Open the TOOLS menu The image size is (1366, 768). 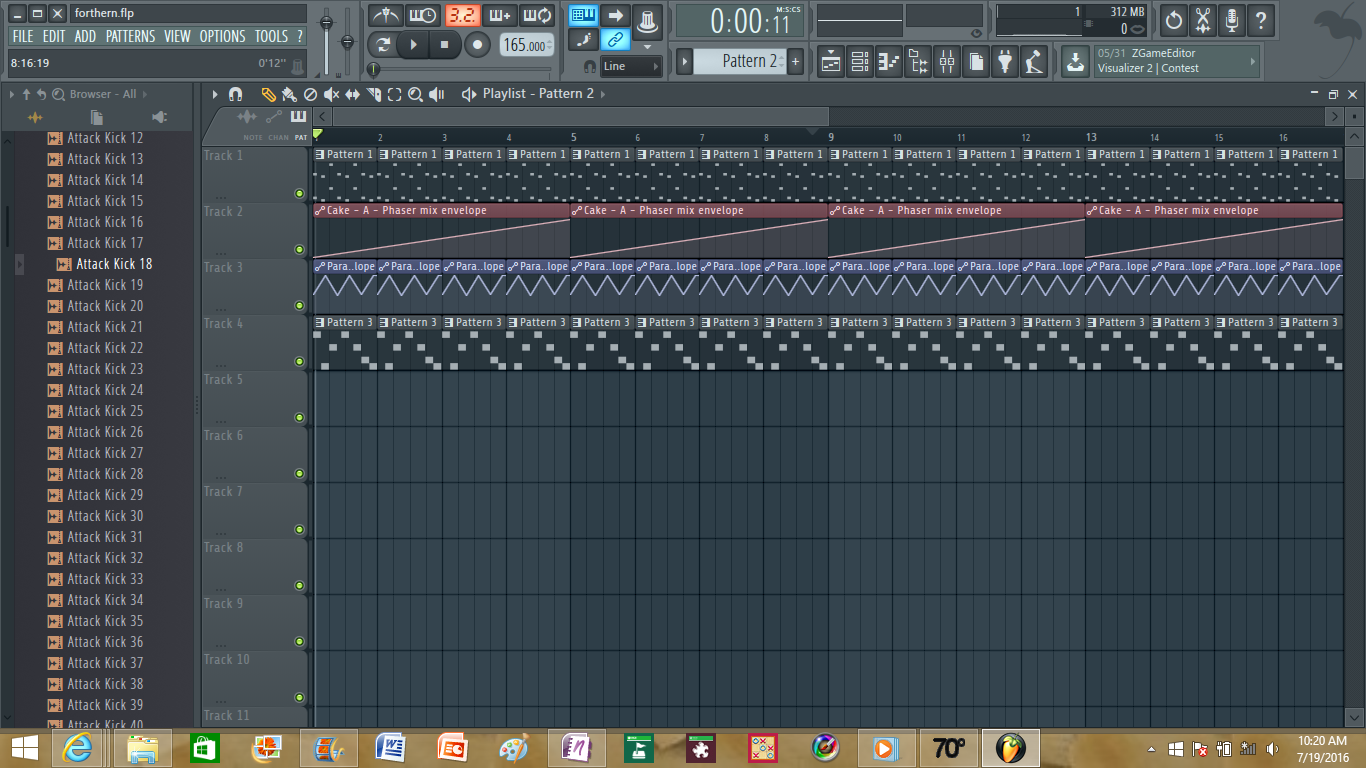pyautogui.click(x=271, y=36)
